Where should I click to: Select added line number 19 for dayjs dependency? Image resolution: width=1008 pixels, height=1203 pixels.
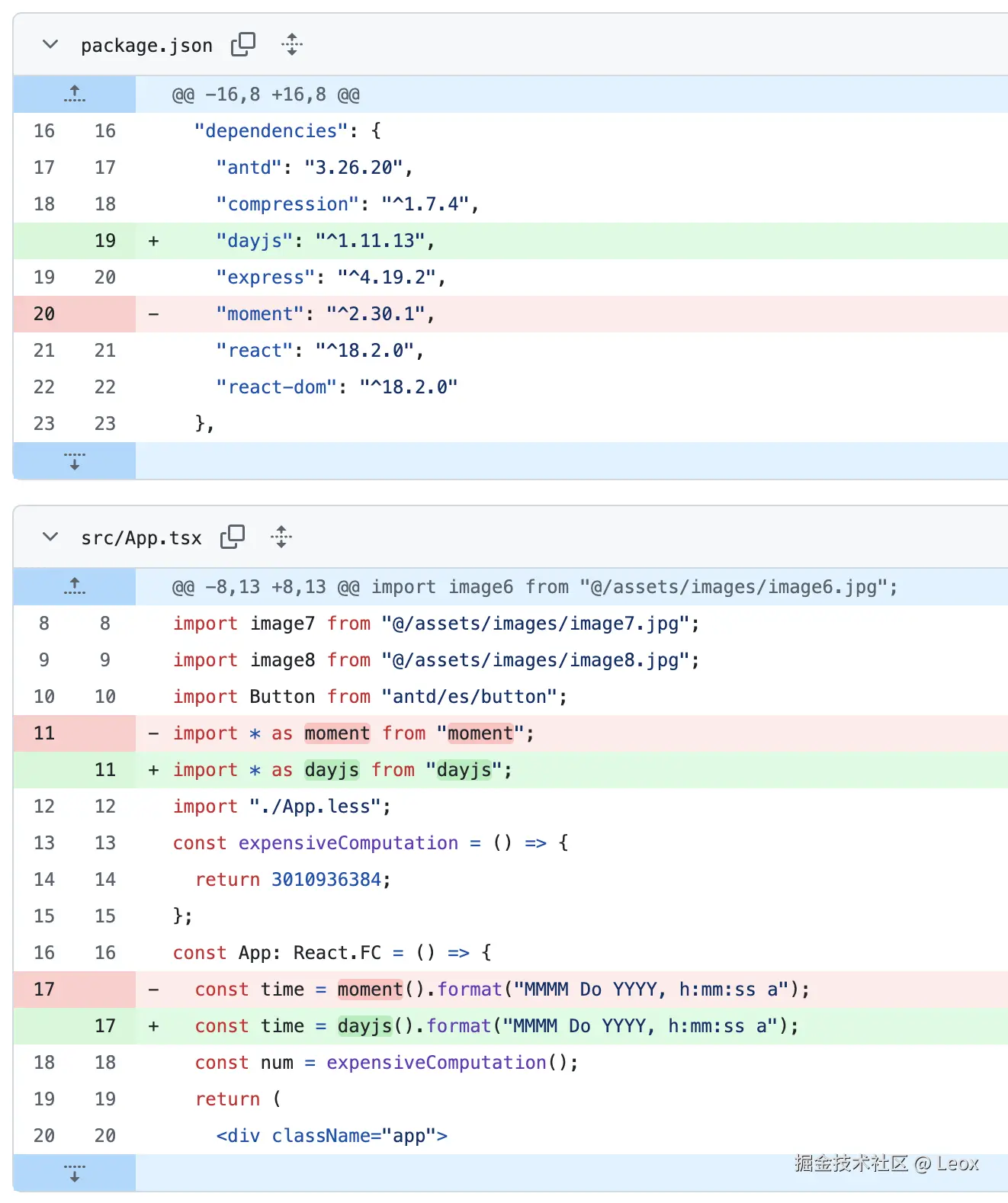[x=105, y=241]
